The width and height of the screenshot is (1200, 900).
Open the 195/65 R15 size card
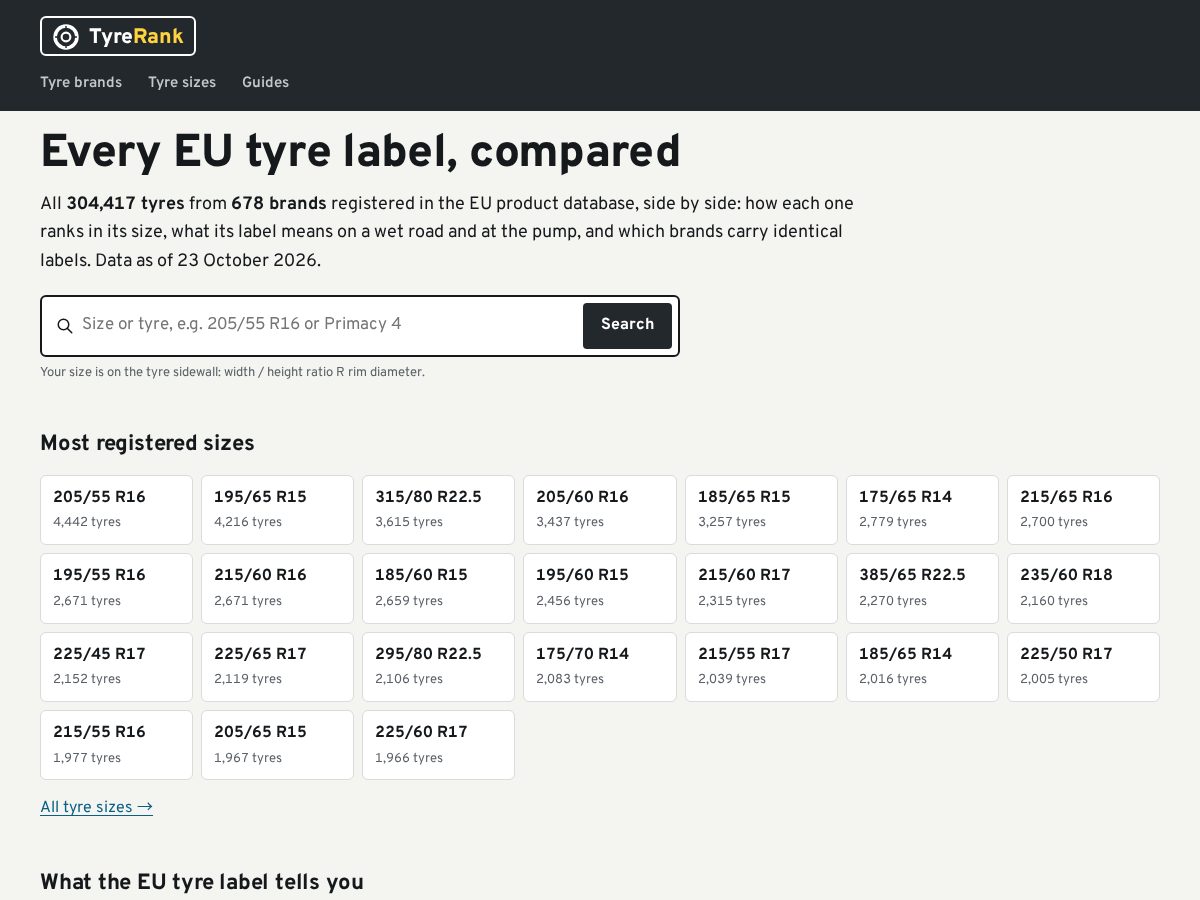point(277,510)
